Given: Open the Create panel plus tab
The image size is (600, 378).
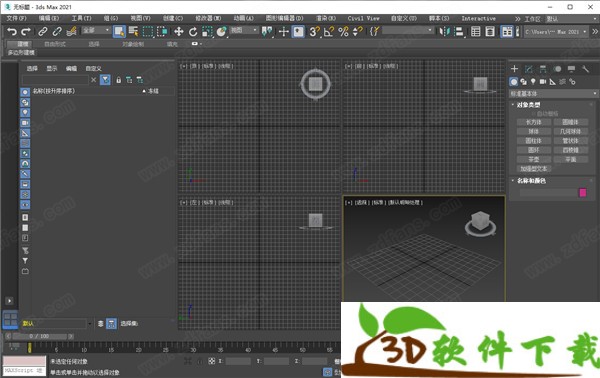Looking at the screenshot, I should point(514,69).
